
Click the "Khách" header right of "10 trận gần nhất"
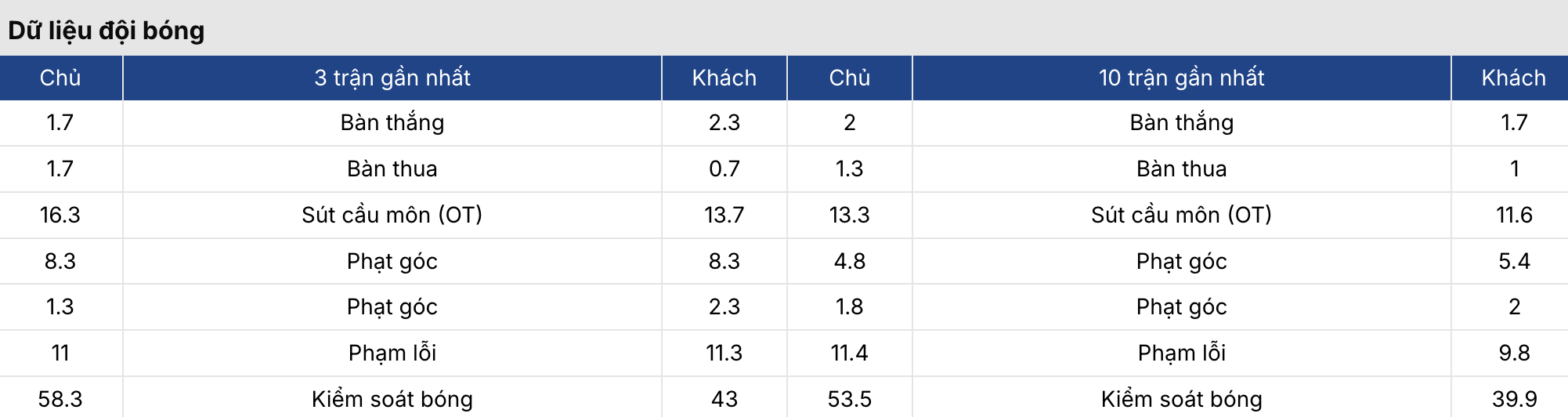[1513, 78]
